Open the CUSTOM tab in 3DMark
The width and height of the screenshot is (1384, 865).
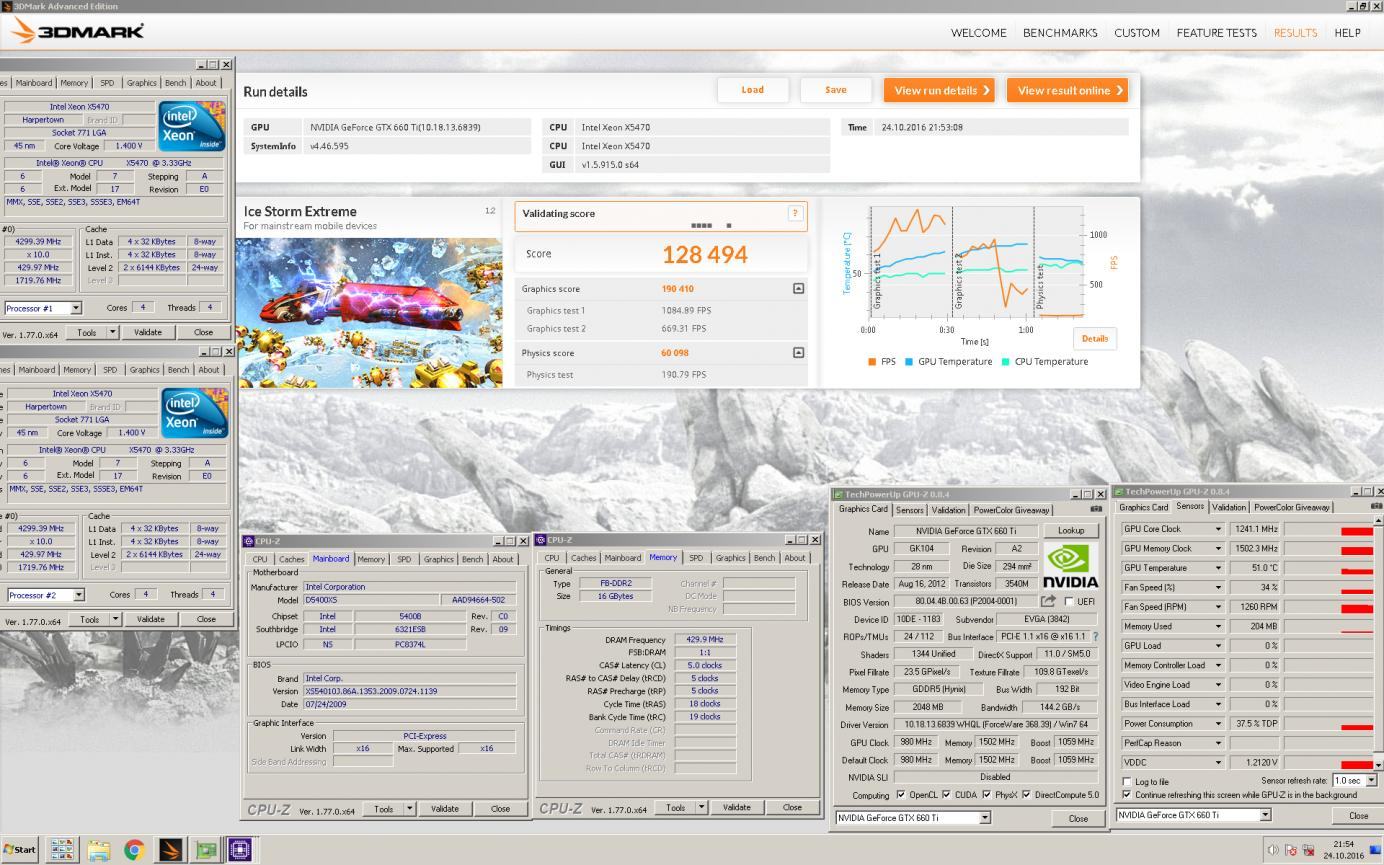[1137, 33]
